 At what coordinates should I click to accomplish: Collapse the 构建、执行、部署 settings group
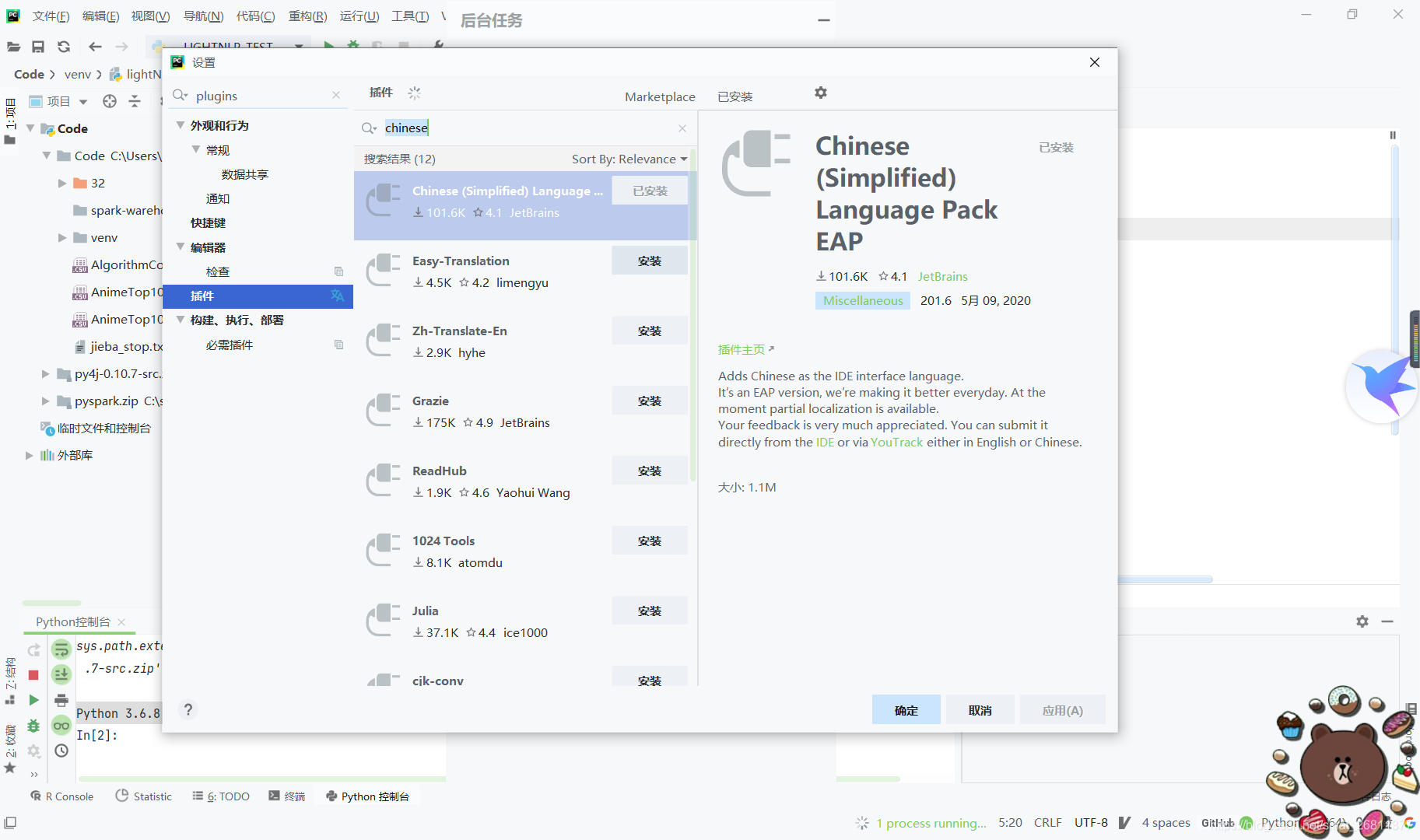[x=181, y=320]
